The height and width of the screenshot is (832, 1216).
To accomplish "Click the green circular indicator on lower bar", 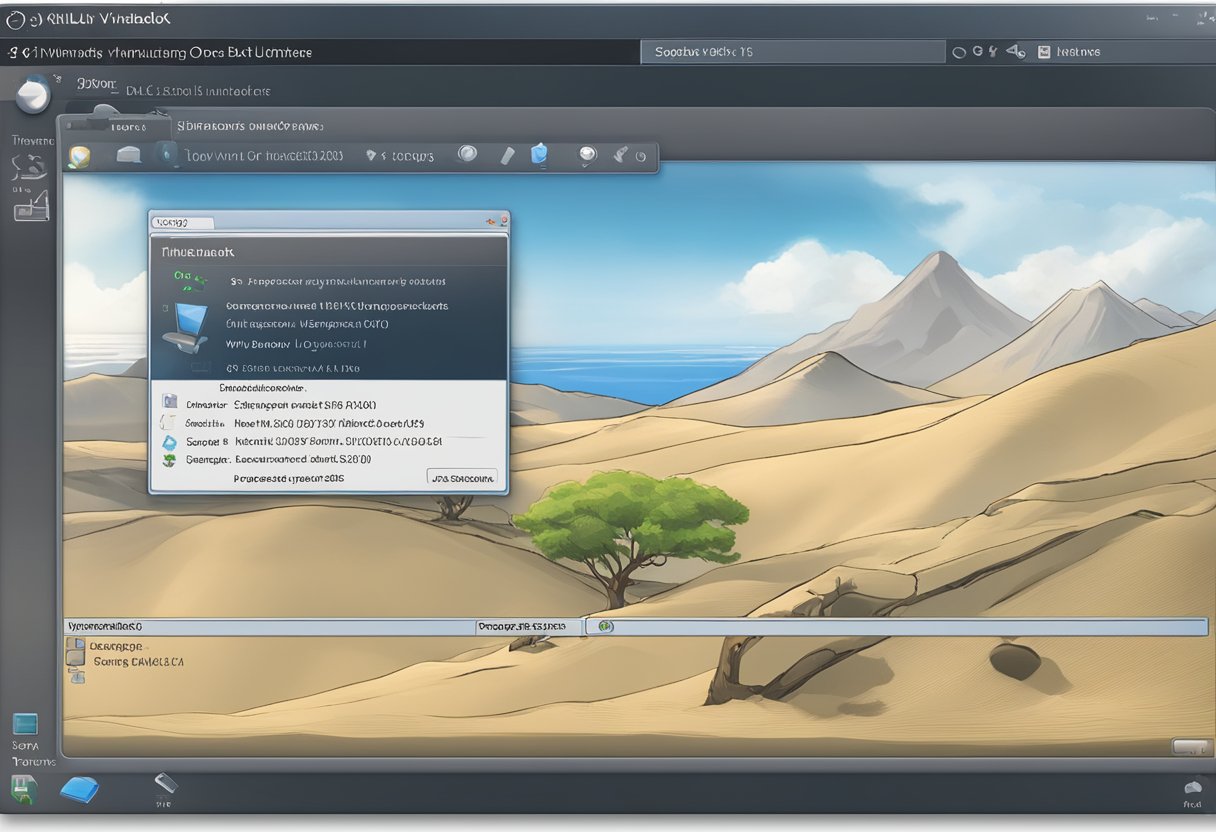I will point(605,627).
